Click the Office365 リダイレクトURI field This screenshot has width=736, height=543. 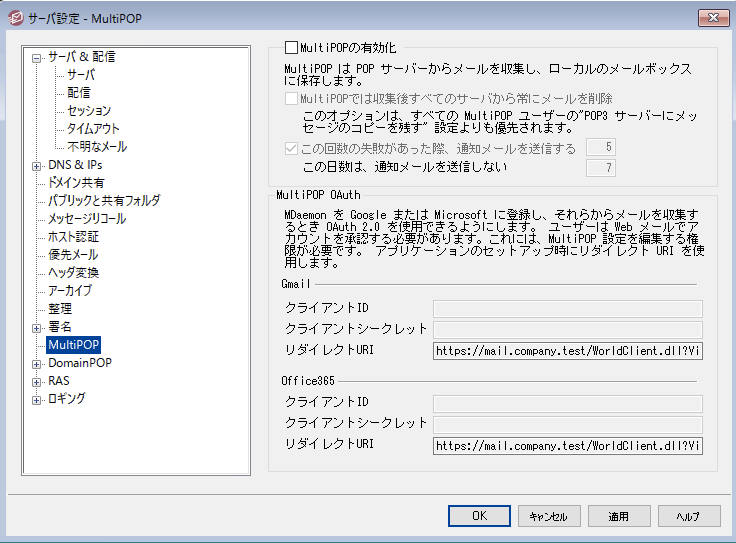point(567,446)
